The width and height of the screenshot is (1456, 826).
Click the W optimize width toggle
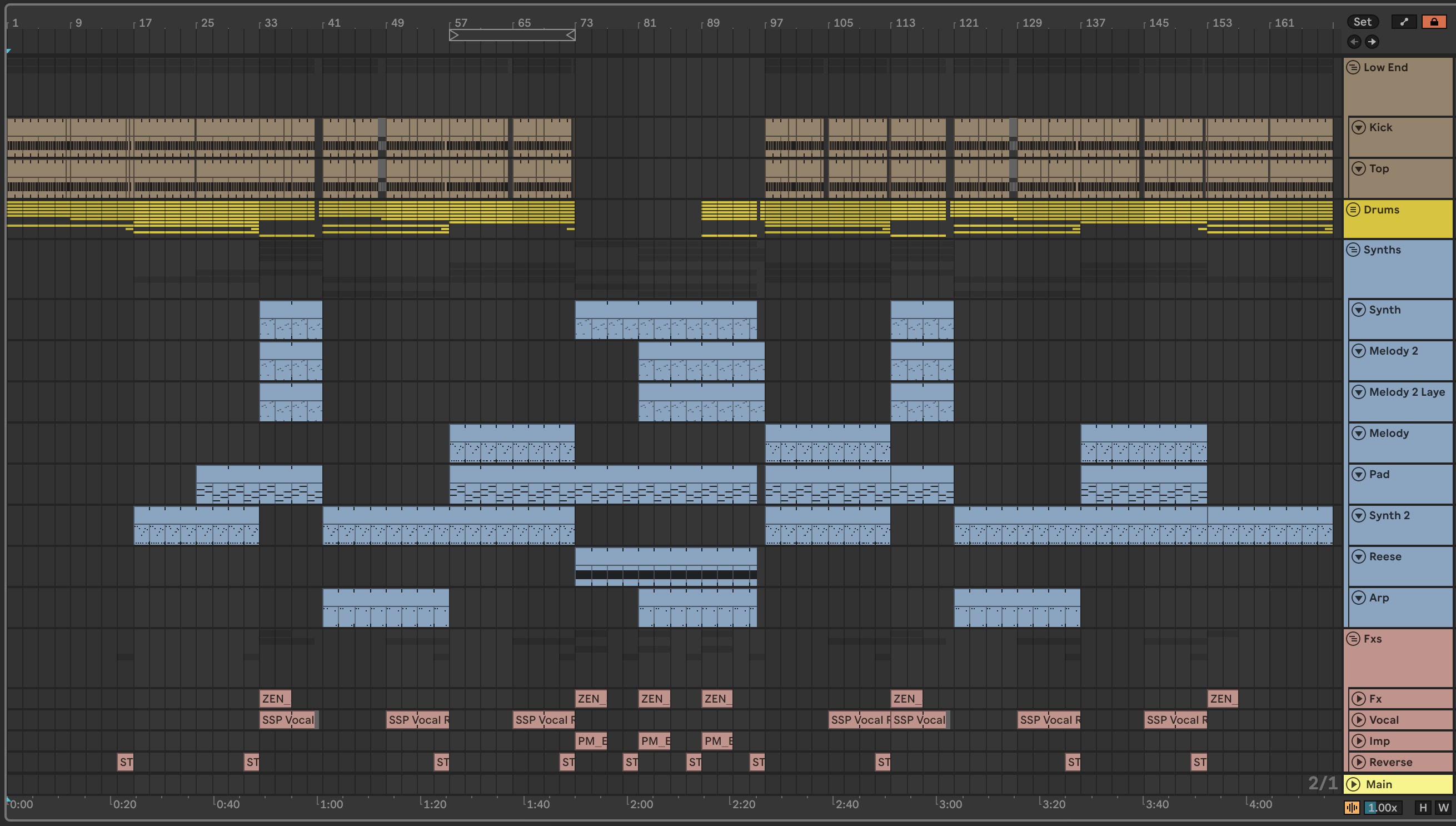coord(1443,807)
